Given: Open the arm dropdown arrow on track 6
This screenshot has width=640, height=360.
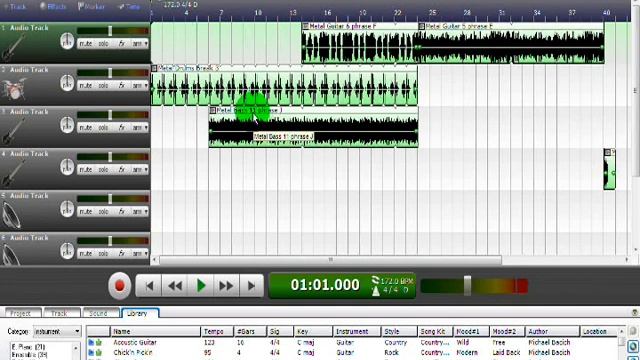Looking at the screenshot, I should 146,253.
